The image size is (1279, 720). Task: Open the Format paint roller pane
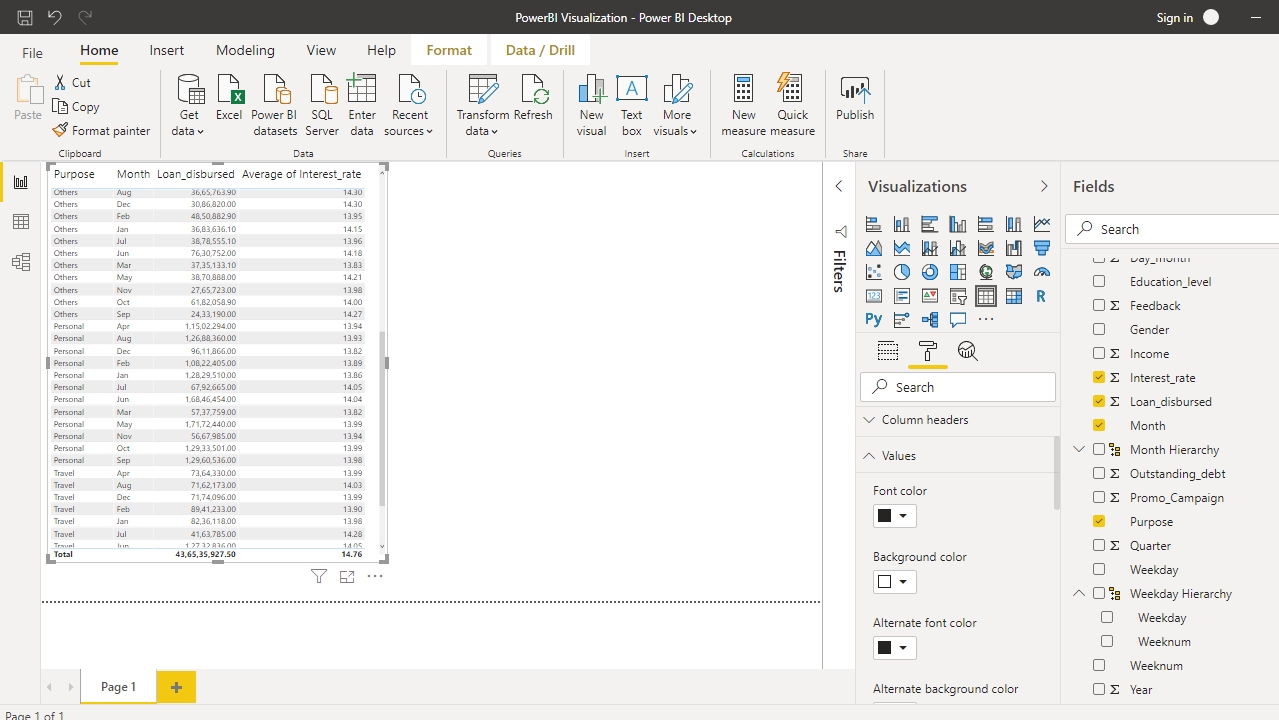coord(927,351)
